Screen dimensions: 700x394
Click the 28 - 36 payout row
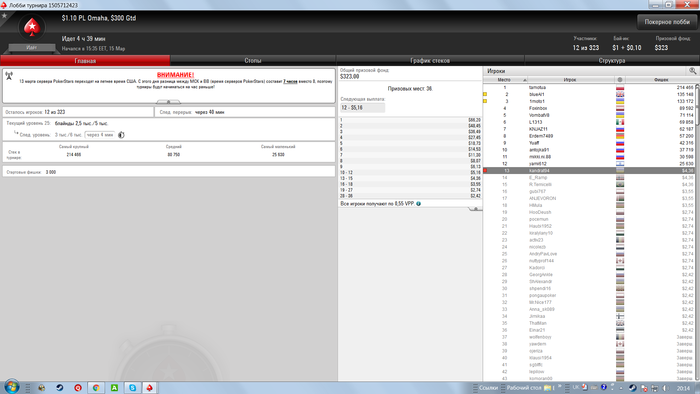coord(410,196)
